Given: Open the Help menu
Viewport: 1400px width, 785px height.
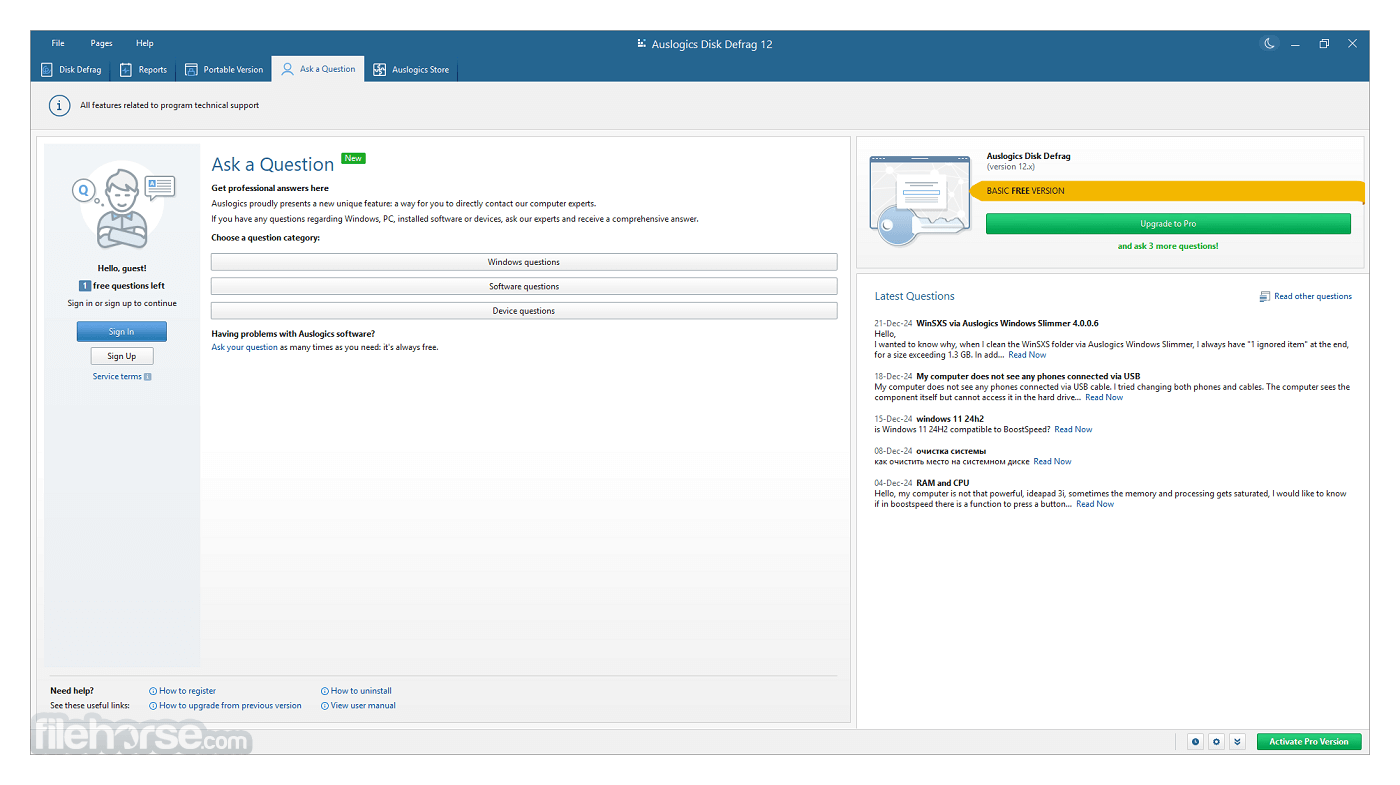Looking at the screenshot, I should click(x=145, y=44).
